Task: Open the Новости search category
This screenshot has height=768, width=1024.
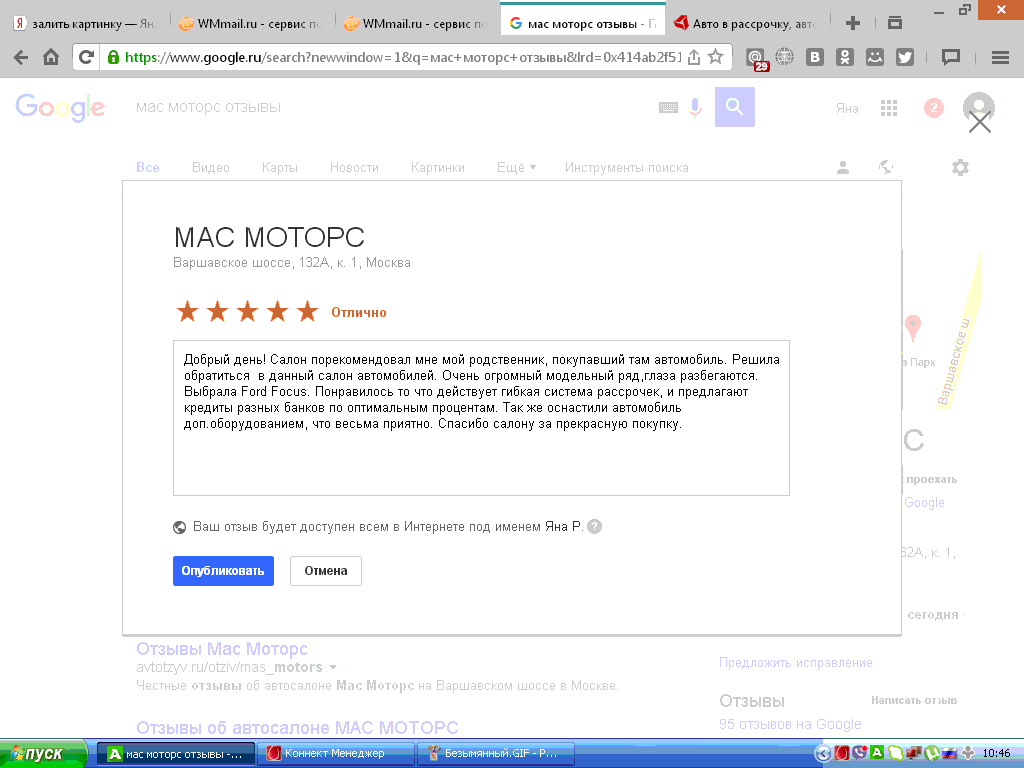Action: click(354, 168)
